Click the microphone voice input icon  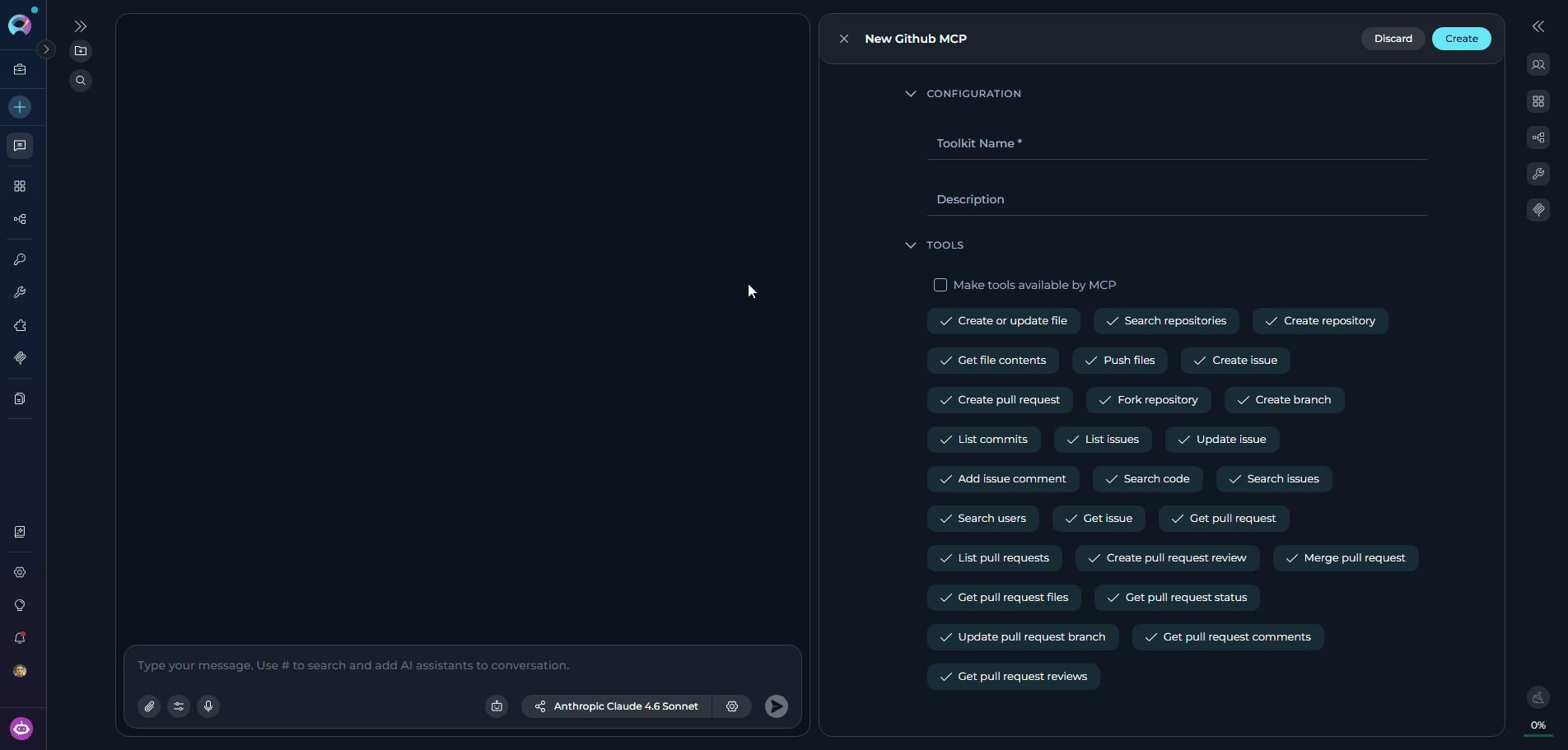coord(208,706)
